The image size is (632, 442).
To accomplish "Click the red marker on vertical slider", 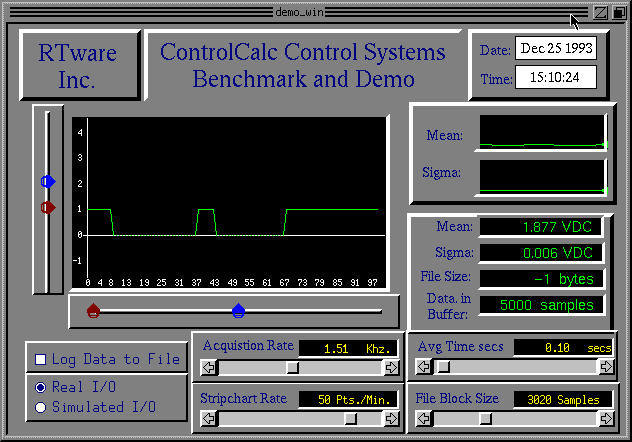I will (48, 207).
